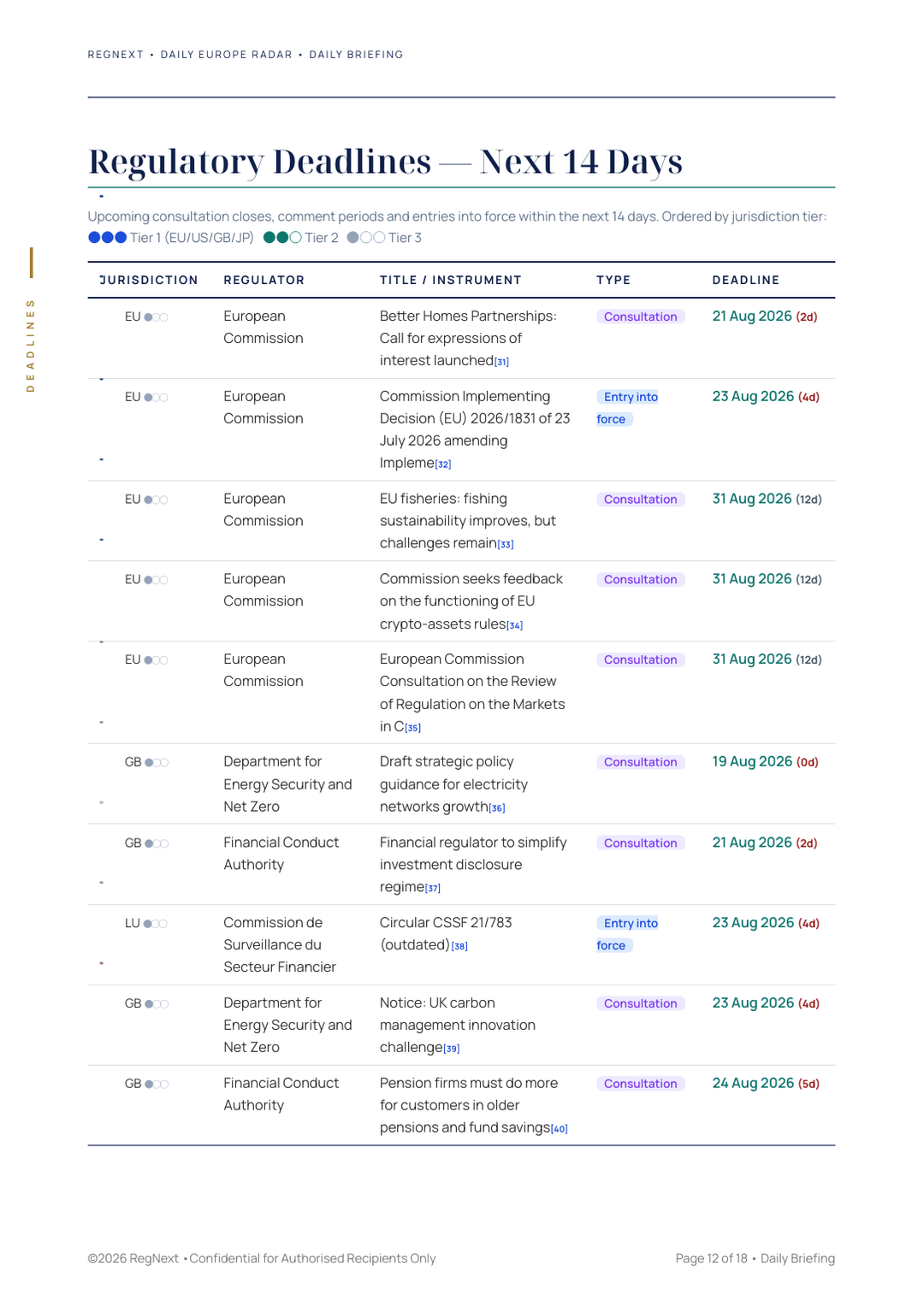Click Draft strategic policy guidance title
This screenshot has width=924, height=1307.
453,784
